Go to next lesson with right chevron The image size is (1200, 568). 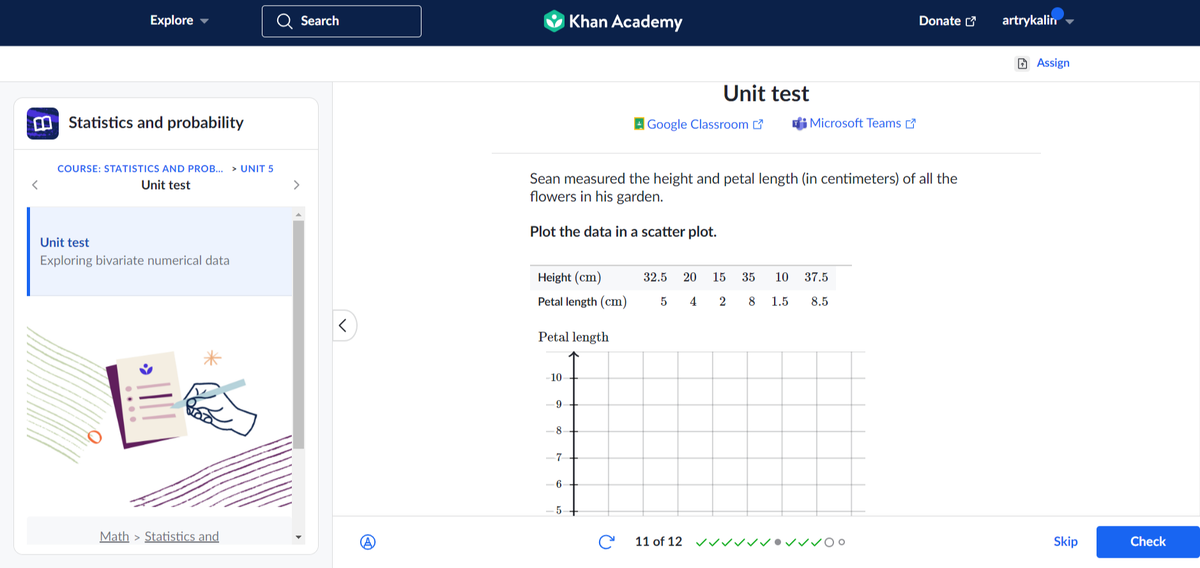(296, 185)
